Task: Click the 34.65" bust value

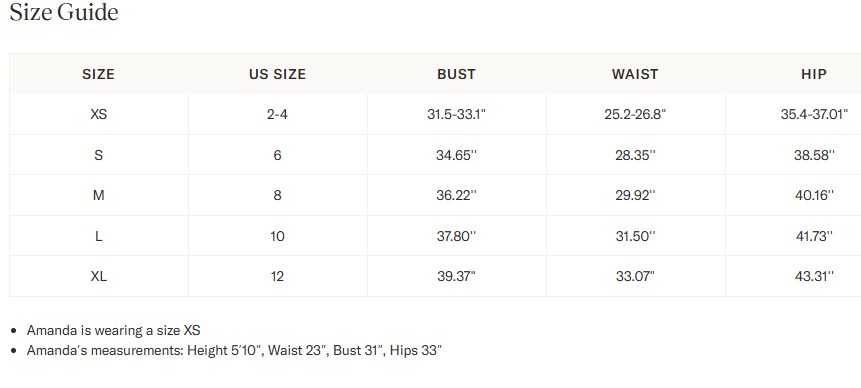Action: 456,155
